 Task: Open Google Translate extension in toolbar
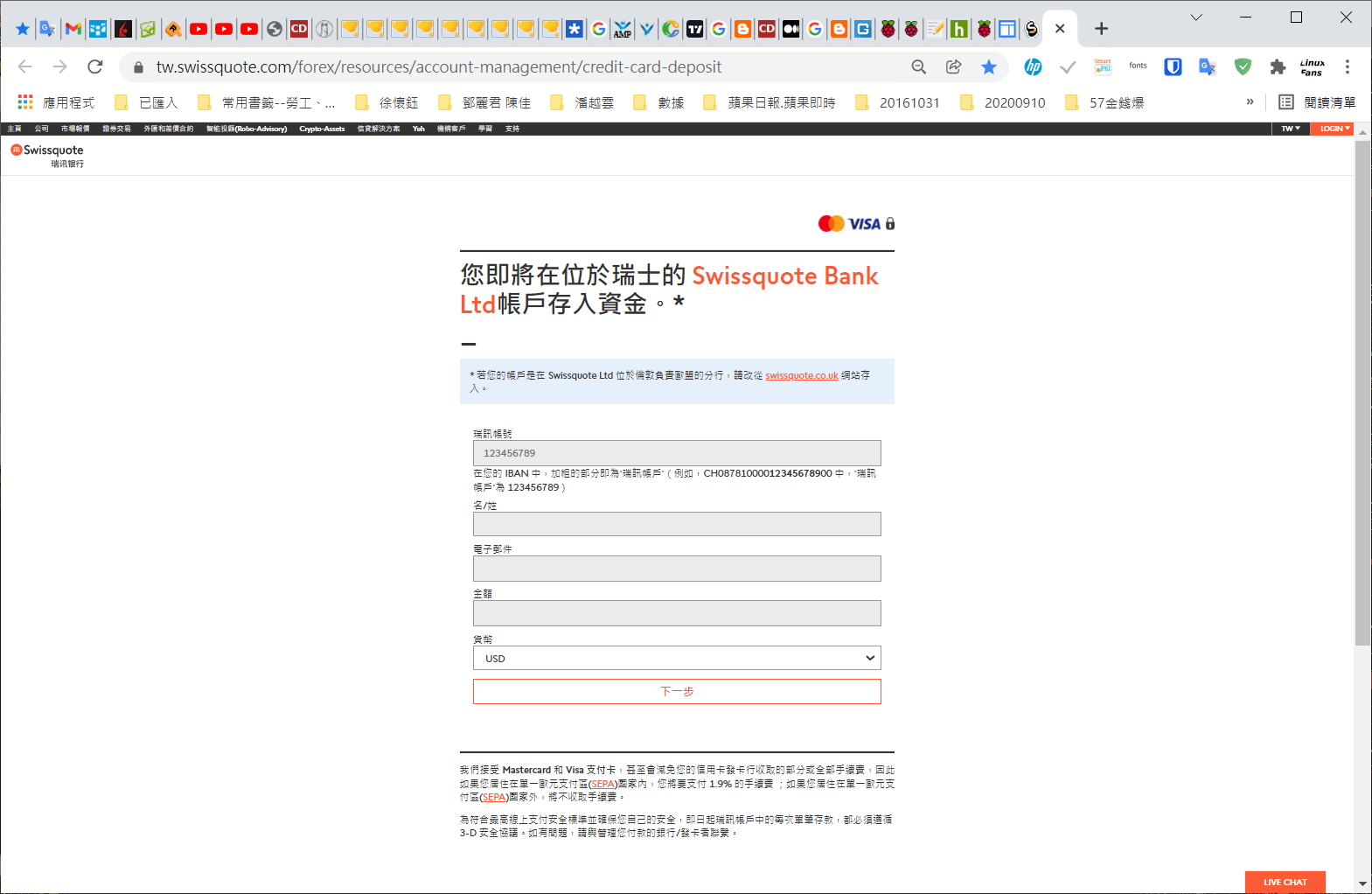click(1208, 66)
